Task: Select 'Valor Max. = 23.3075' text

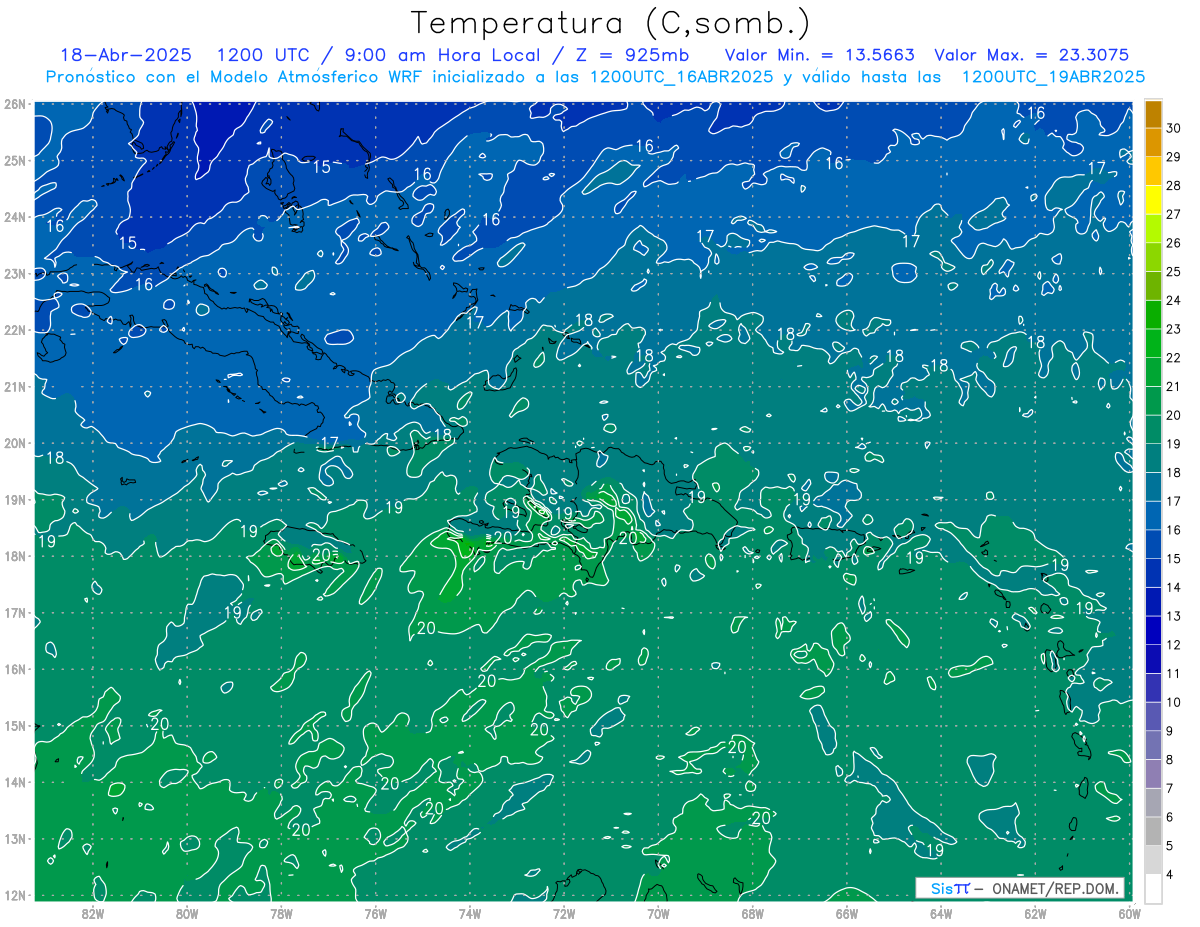Action: click(1031, 55)
